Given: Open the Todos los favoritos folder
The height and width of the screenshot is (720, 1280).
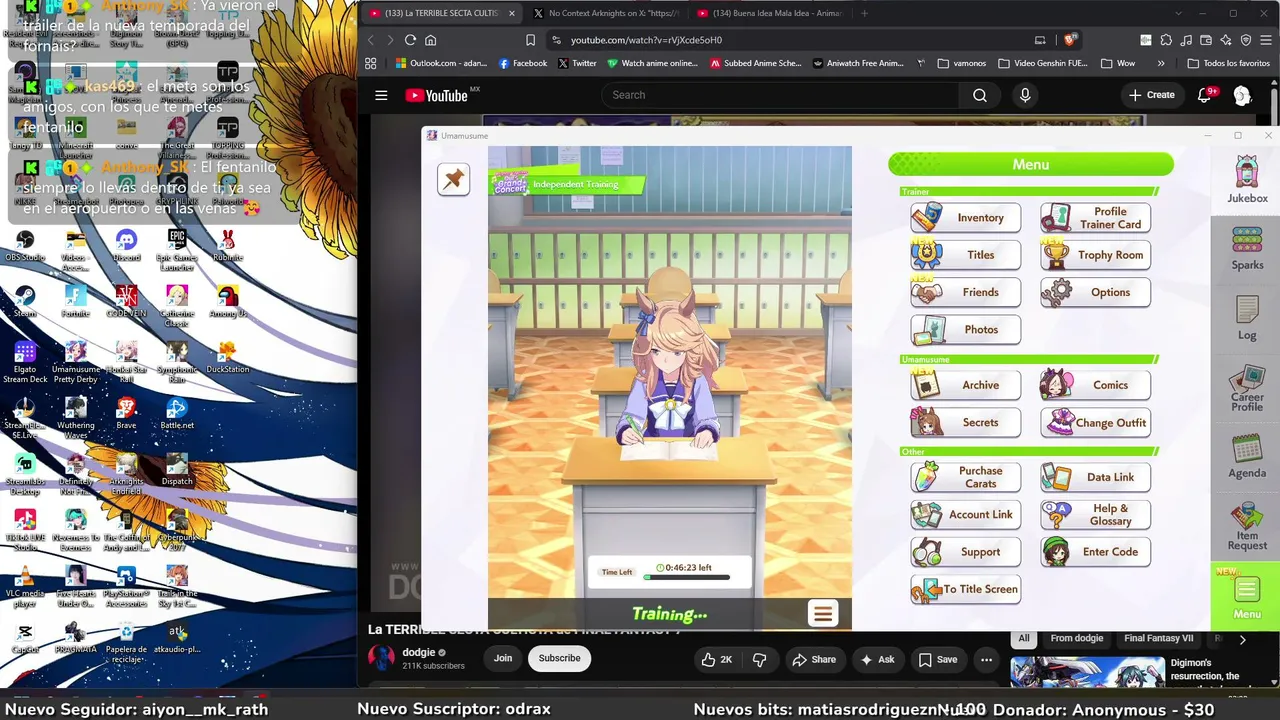Looking at the screenshot, I should coord(1228,63).
